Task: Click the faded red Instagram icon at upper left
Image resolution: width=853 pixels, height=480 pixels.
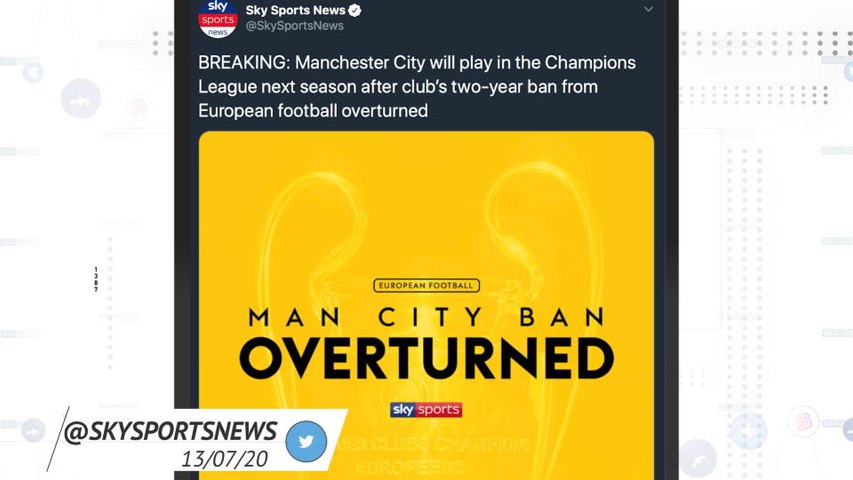Action: click(x=138, y=105)
